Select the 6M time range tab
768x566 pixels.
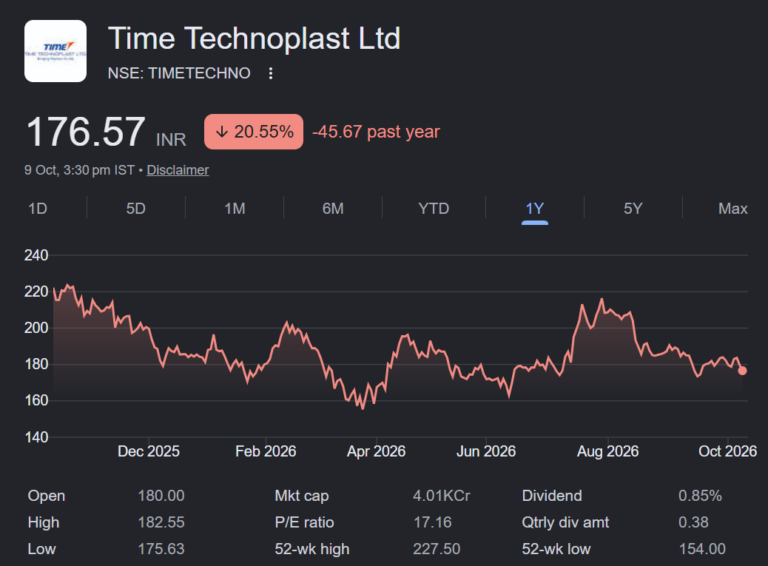pos(333,209)
